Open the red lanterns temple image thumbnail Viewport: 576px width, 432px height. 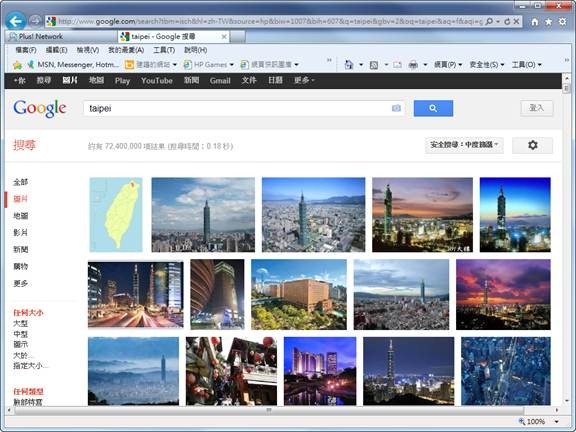(x=231, y=371)
